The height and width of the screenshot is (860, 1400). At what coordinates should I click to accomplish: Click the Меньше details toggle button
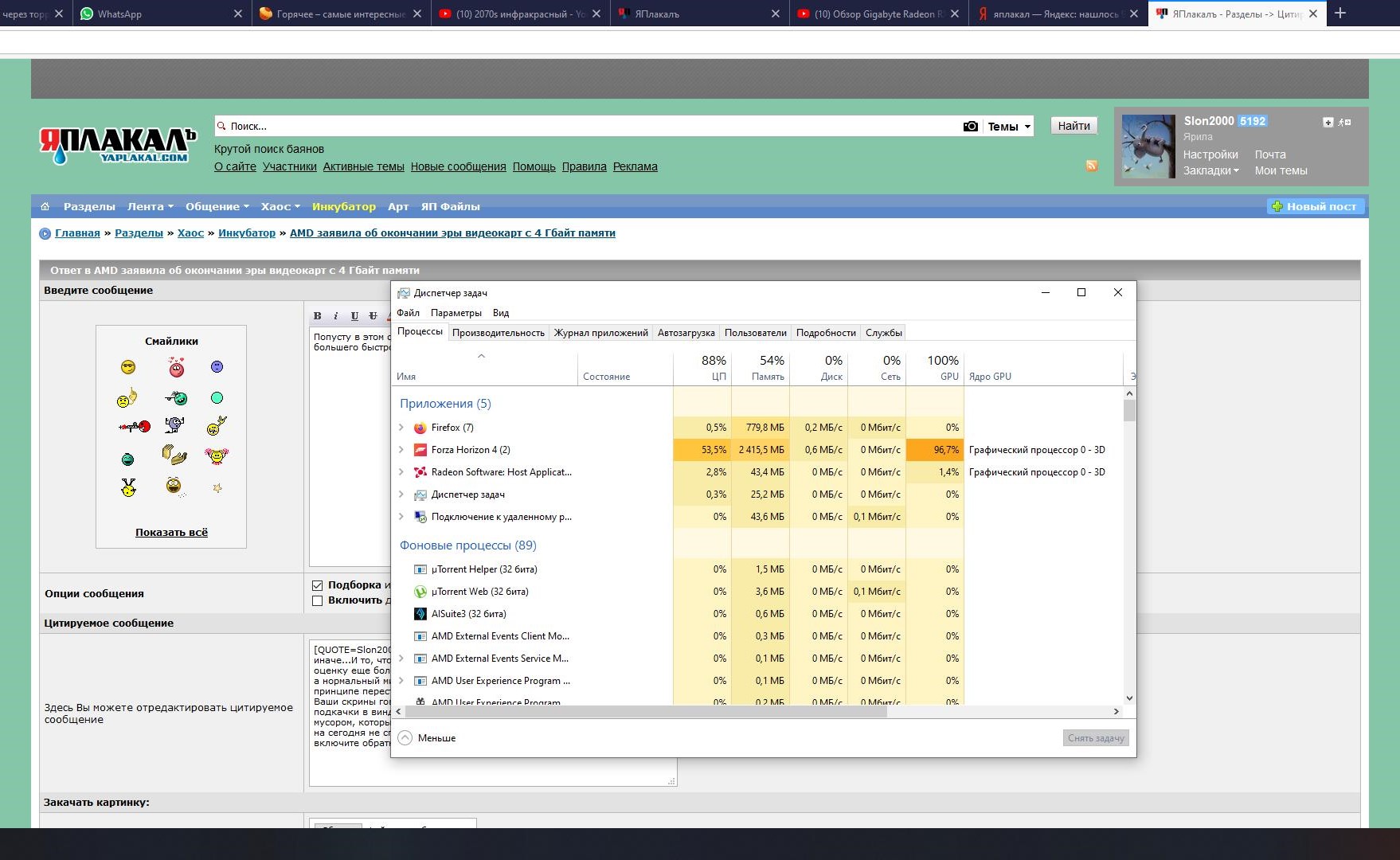pyautogui.click(x=428, y=738)
